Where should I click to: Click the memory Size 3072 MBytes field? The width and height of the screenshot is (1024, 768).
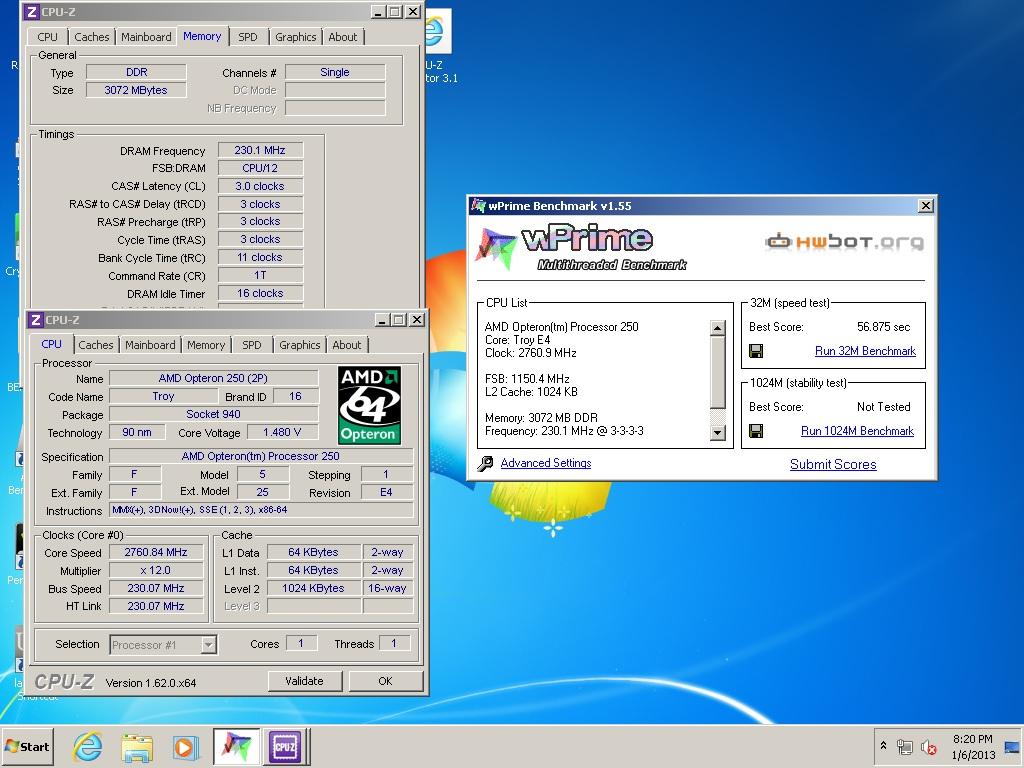point(136,90)
